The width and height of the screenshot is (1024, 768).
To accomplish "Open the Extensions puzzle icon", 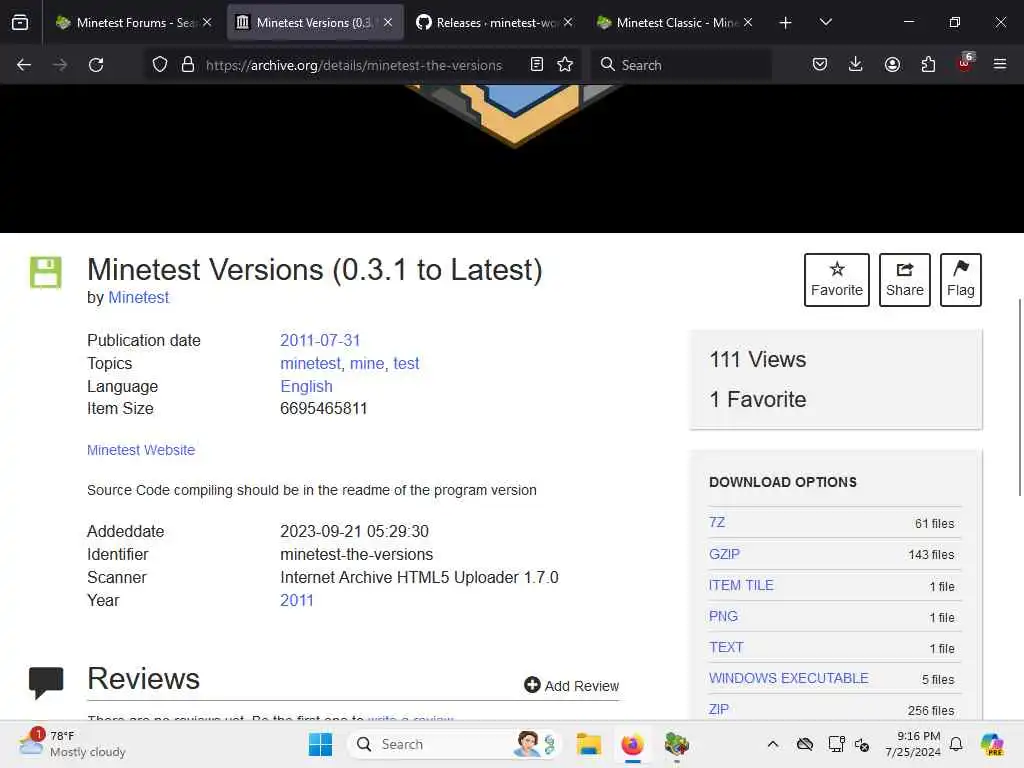I will pos(928,64).
